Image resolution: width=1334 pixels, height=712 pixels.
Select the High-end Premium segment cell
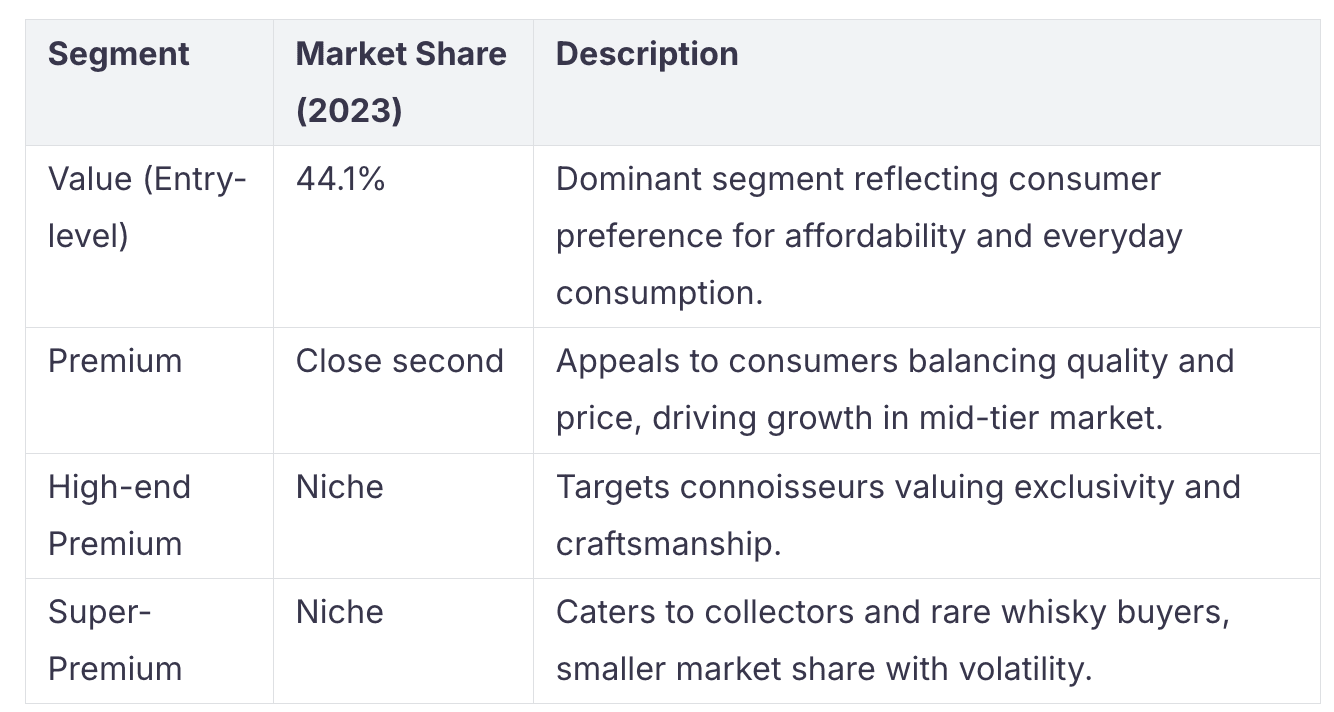149,515
